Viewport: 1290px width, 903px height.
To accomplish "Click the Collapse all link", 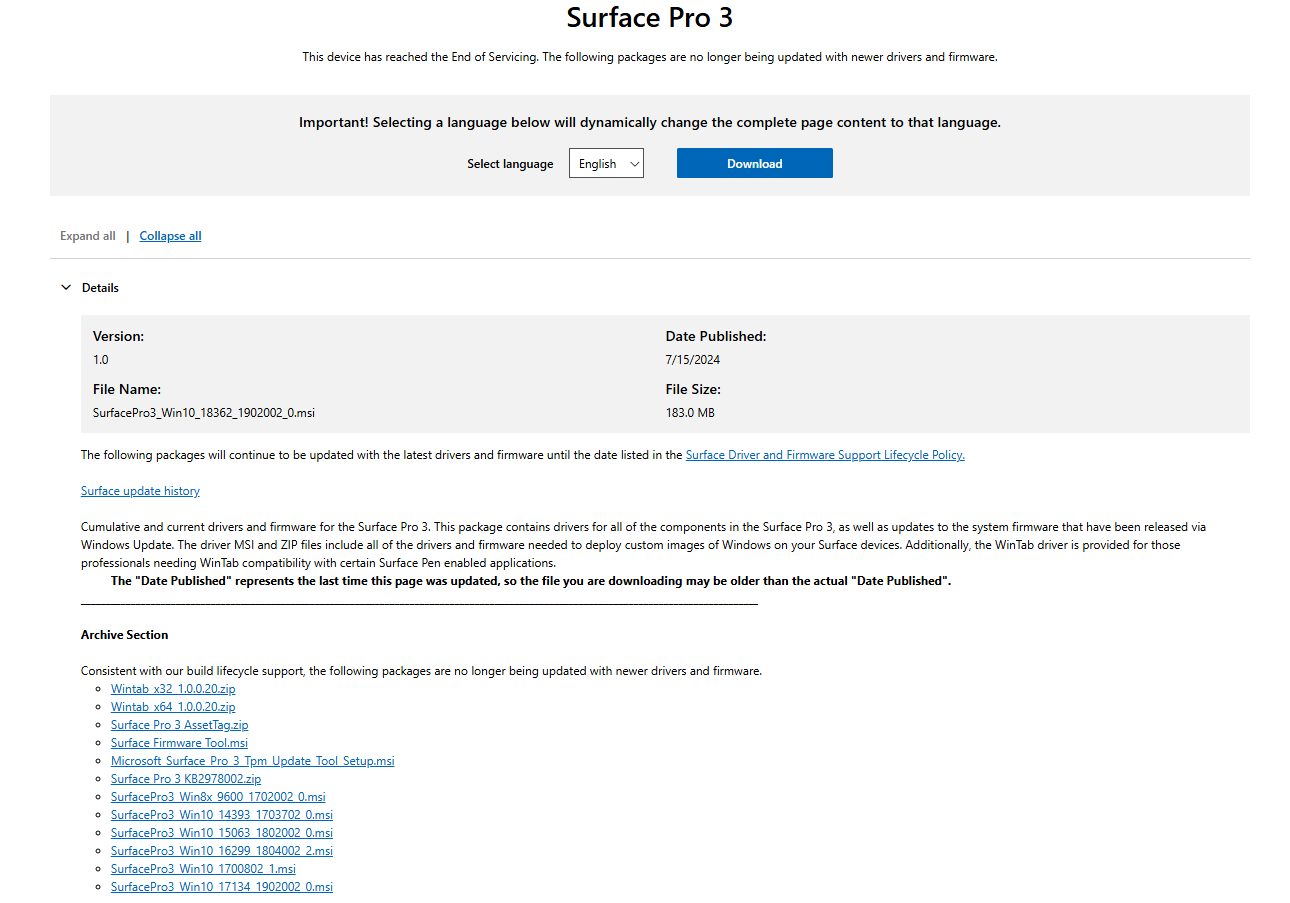I will [x=170, y=236].
